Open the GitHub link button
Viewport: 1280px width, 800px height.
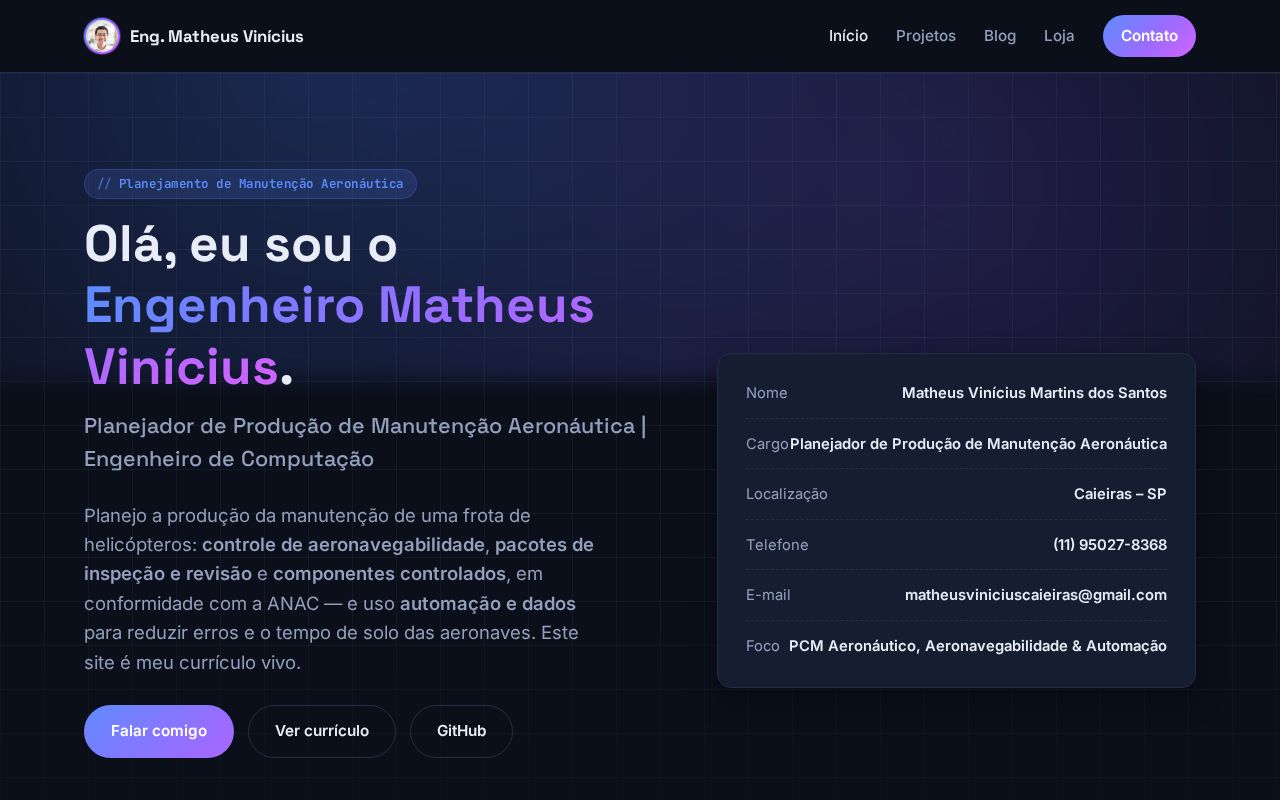pyautogui.click(x=461, y=731)
